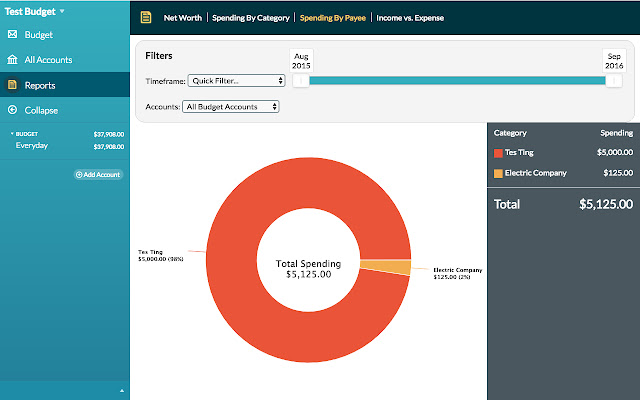Click the small up arrow at sidebar bottom

(x=123, y=390)
